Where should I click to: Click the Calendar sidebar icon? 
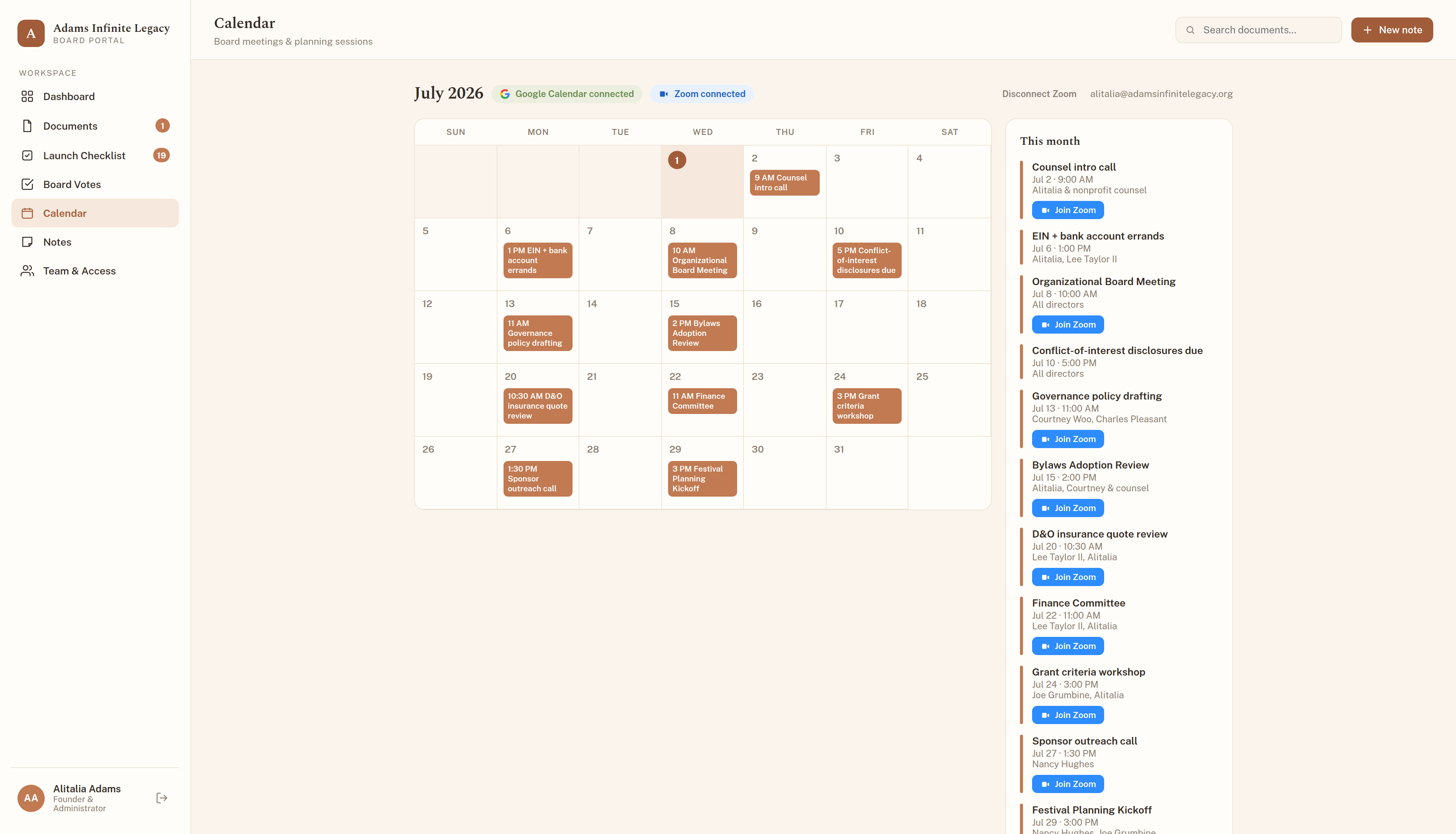pos(27,213)
